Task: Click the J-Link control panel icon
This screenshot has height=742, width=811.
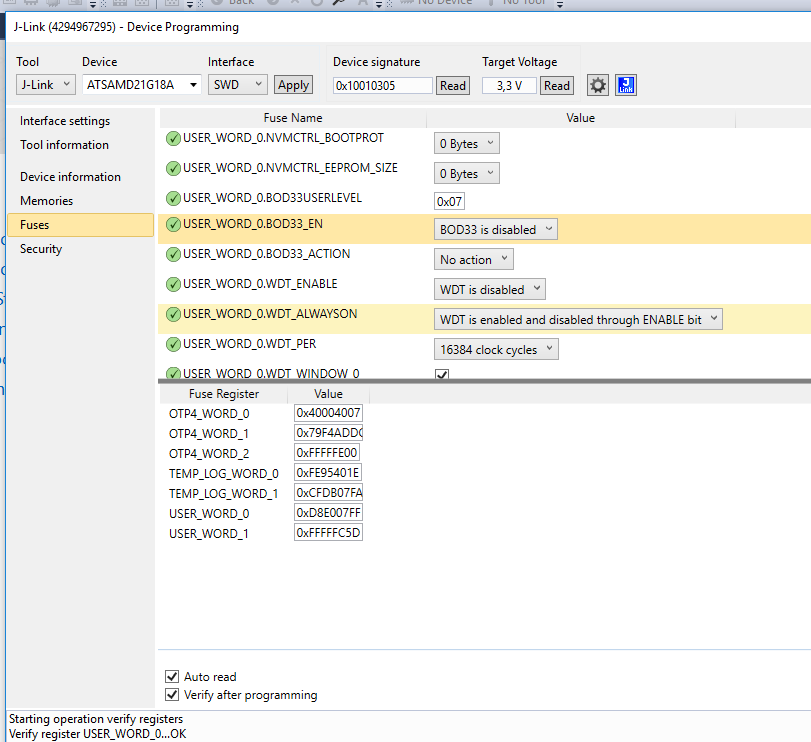Action: pos(626,85)
